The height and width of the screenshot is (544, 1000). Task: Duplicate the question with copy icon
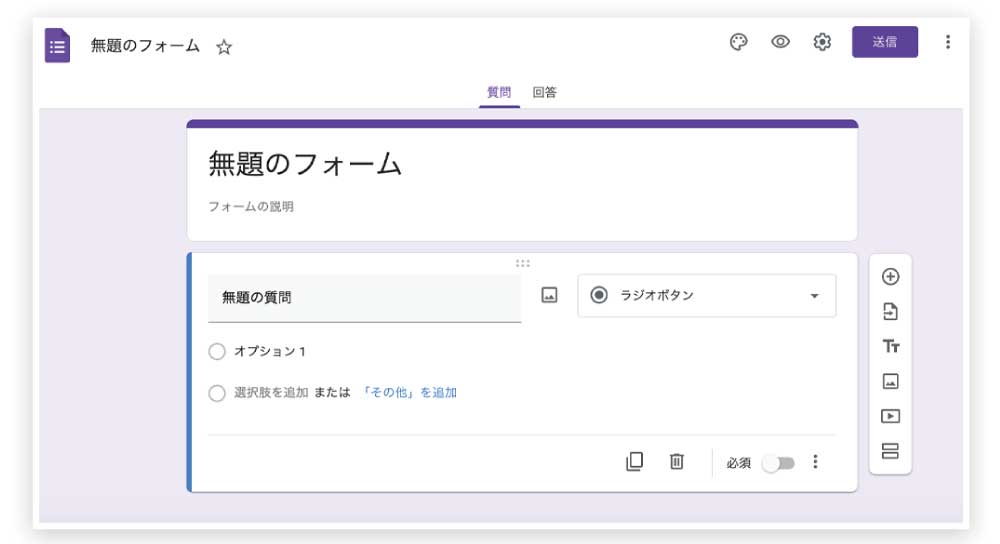[x=634, y=462]
